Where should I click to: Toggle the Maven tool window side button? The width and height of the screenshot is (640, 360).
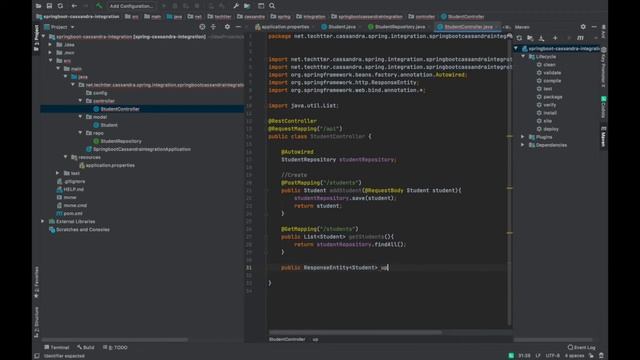pyautogui.click(x=603, y=137)
